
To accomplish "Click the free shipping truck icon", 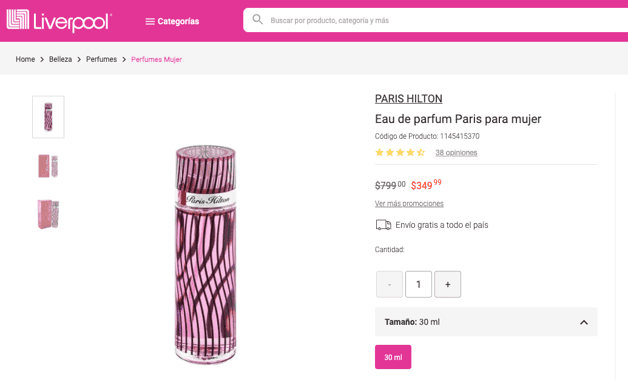I will (x=383, y=225).
